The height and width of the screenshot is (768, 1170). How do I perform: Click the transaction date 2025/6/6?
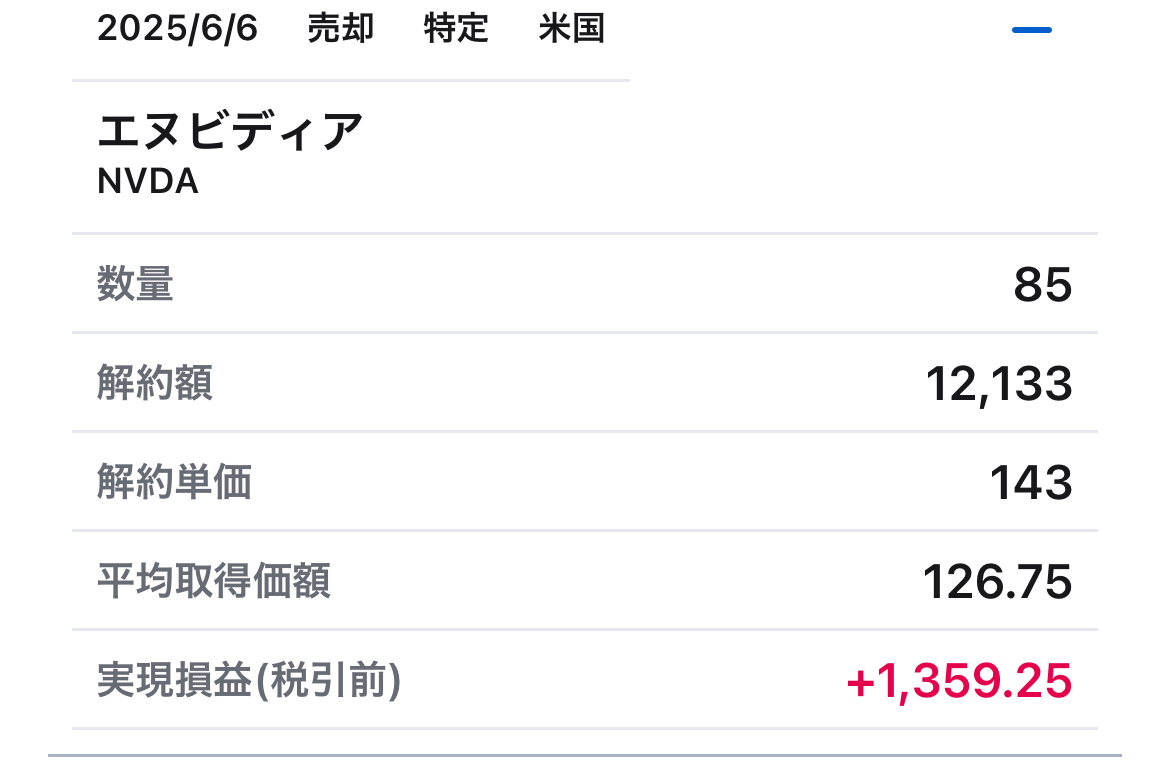(x=177, y=29)
